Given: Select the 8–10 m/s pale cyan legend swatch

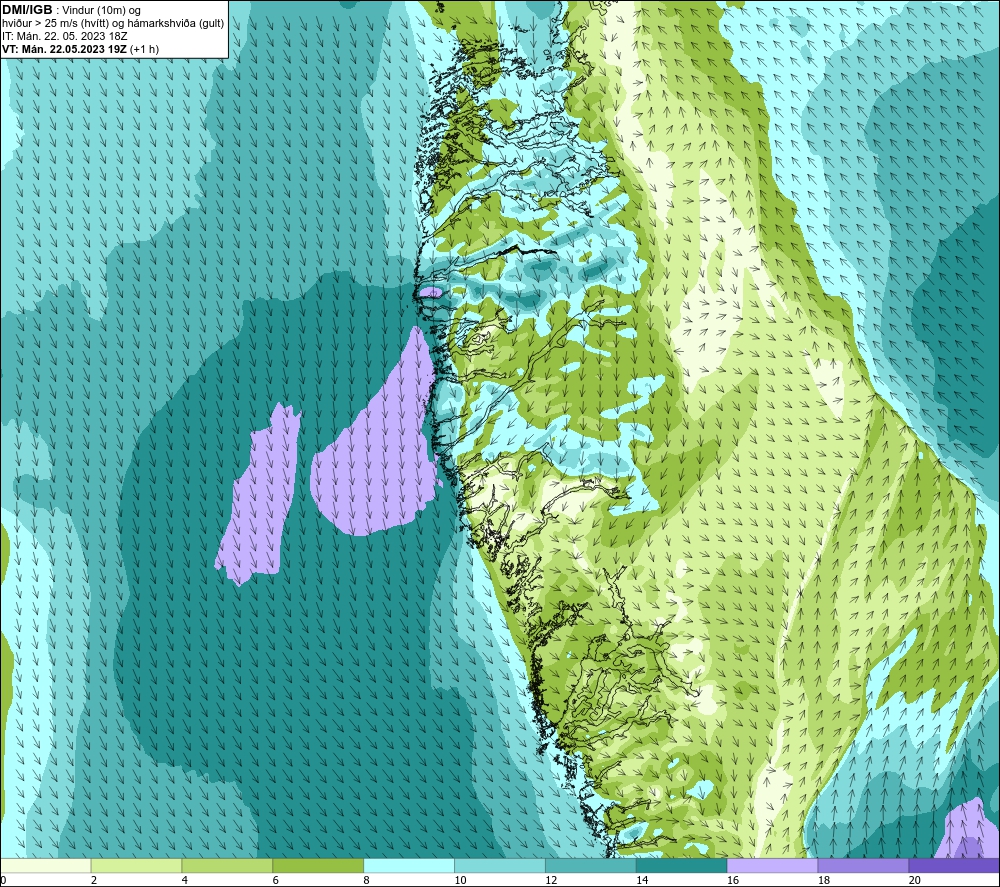Looking at the screenshot, I should pyautogui.click(x=409, y=866).
